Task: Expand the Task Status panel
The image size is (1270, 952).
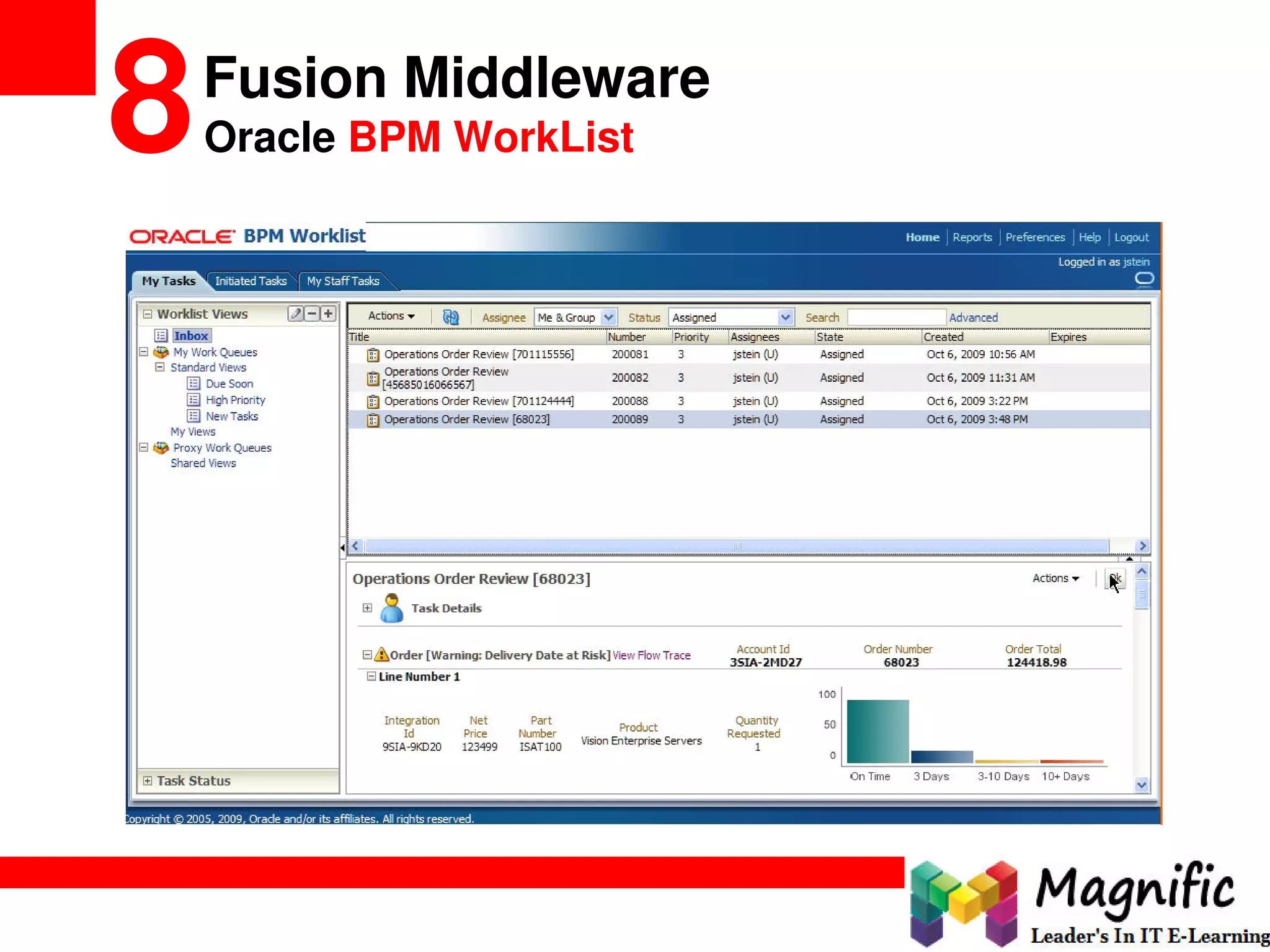Action: coord(148,781)
